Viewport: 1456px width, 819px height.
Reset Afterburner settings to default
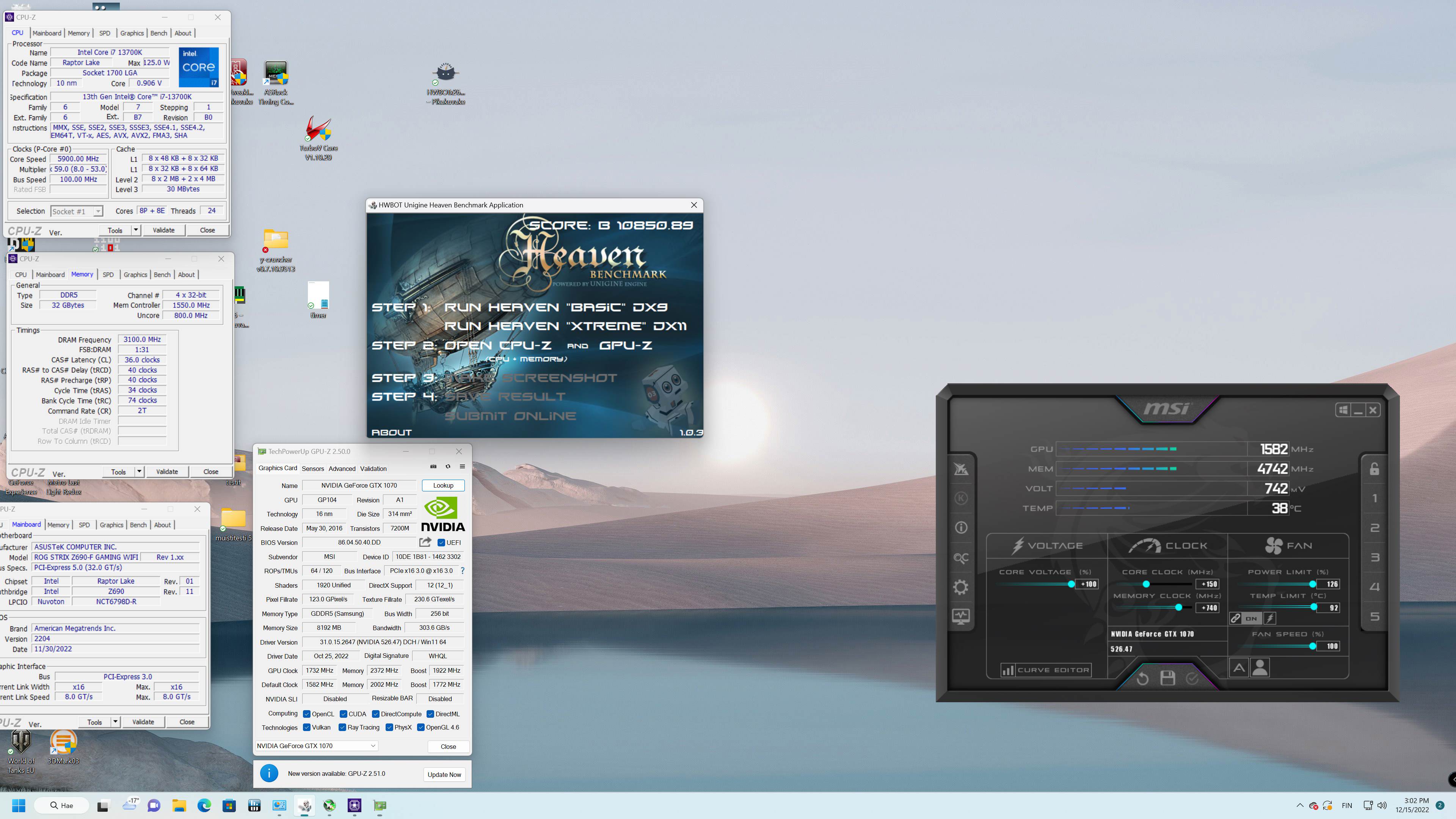[1142, 678]
